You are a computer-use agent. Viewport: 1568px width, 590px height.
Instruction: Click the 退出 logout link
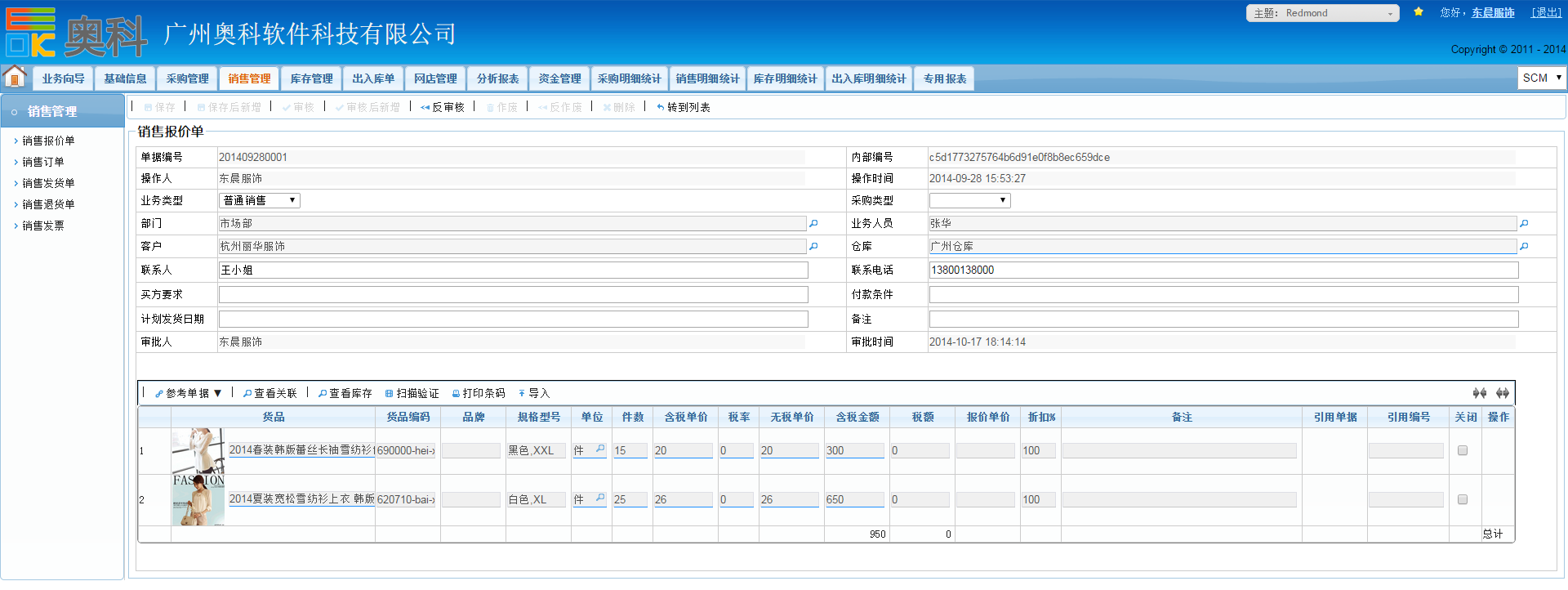point(1546,12)
